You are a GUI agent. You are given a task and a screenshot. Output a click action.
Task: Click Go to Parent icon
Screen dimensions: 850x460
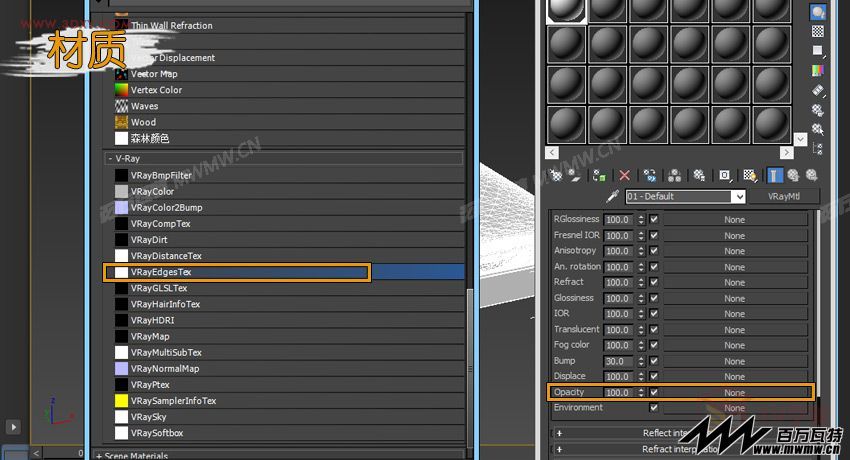[x=793, y=175]
